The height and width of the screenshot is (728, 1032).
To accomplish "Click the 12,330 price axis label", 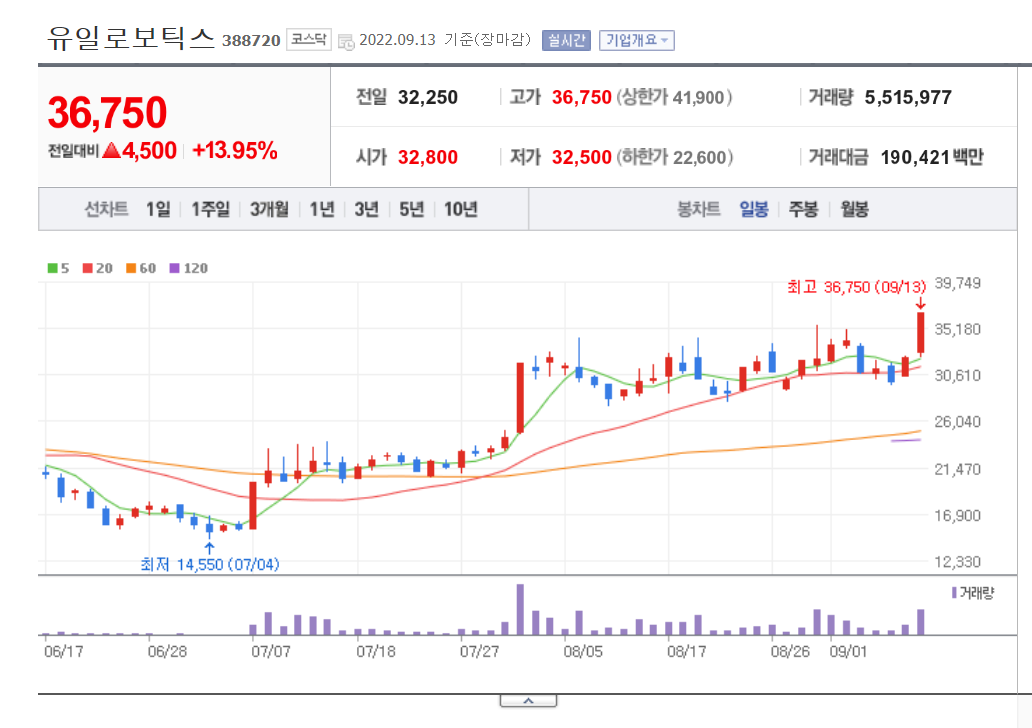I will (958, 562).
